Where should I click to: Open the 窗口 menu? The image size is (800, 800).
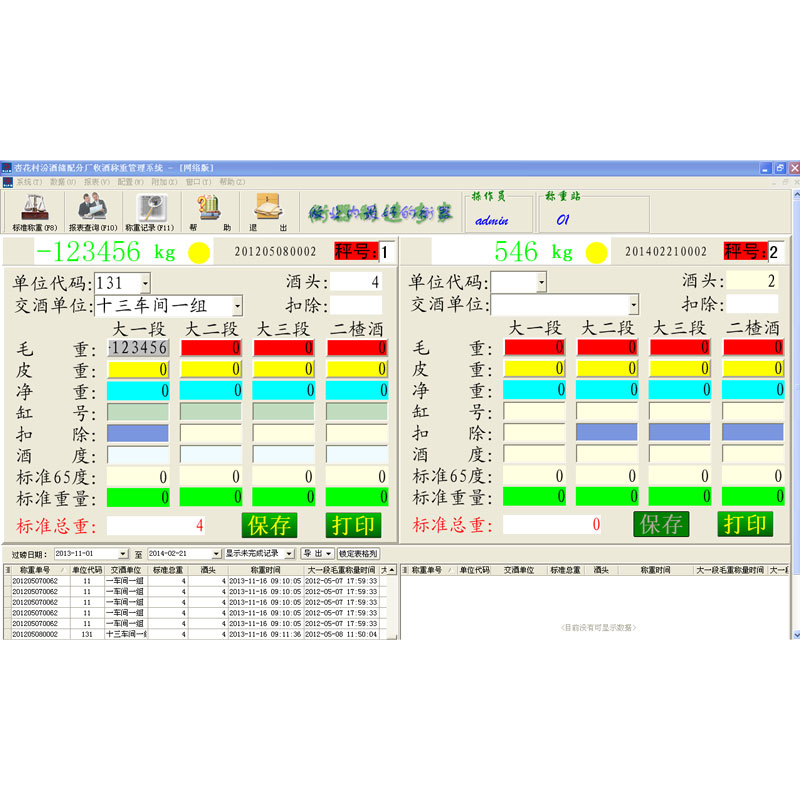pyautogui.click(x=198, y=182)
